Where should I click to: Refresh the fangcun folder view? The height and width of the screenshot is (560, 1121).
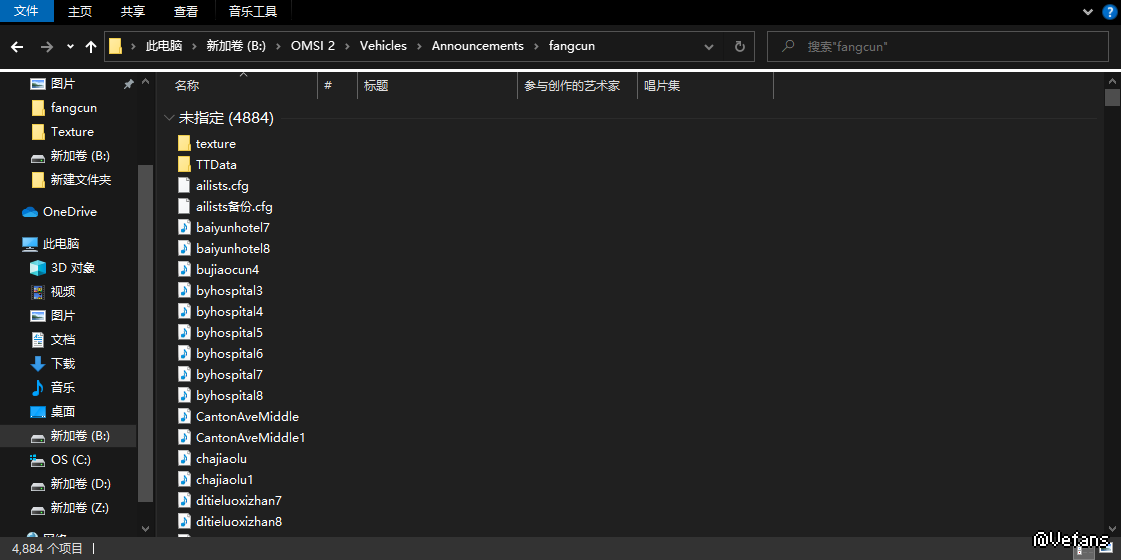tap(740, 46)
